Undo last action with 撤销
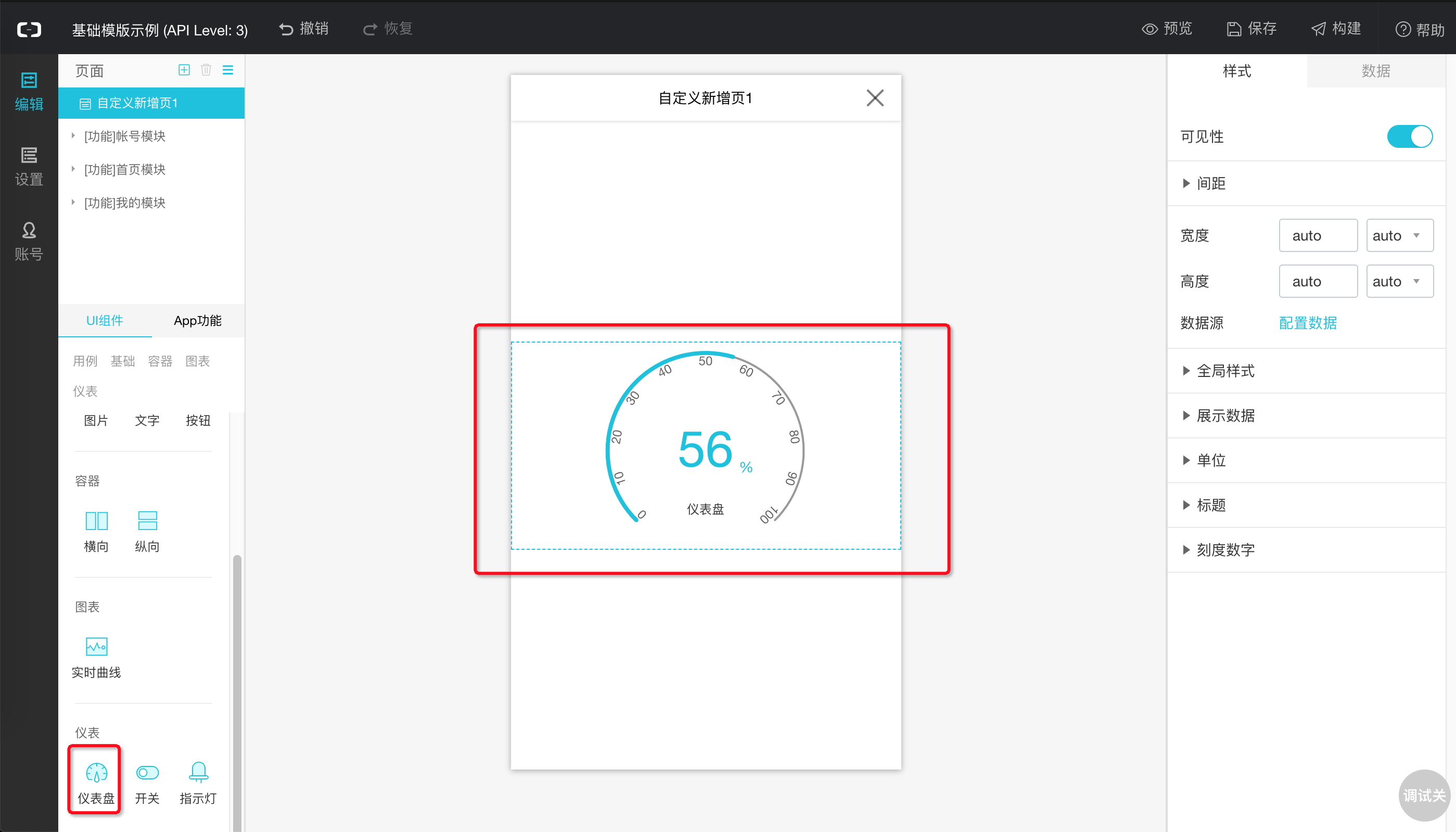 click(304, 29)
